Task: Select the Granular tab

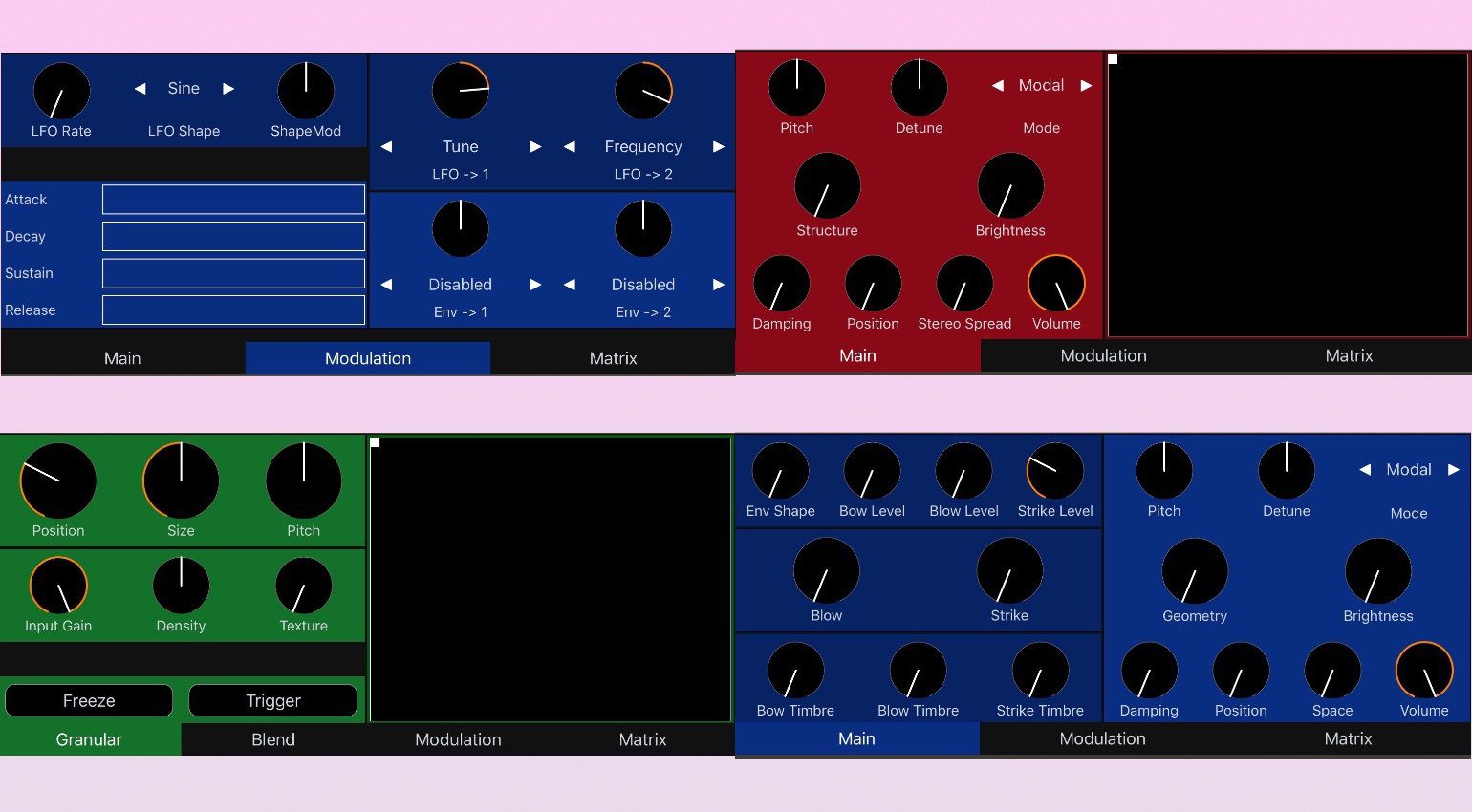Action: (89, 739)
